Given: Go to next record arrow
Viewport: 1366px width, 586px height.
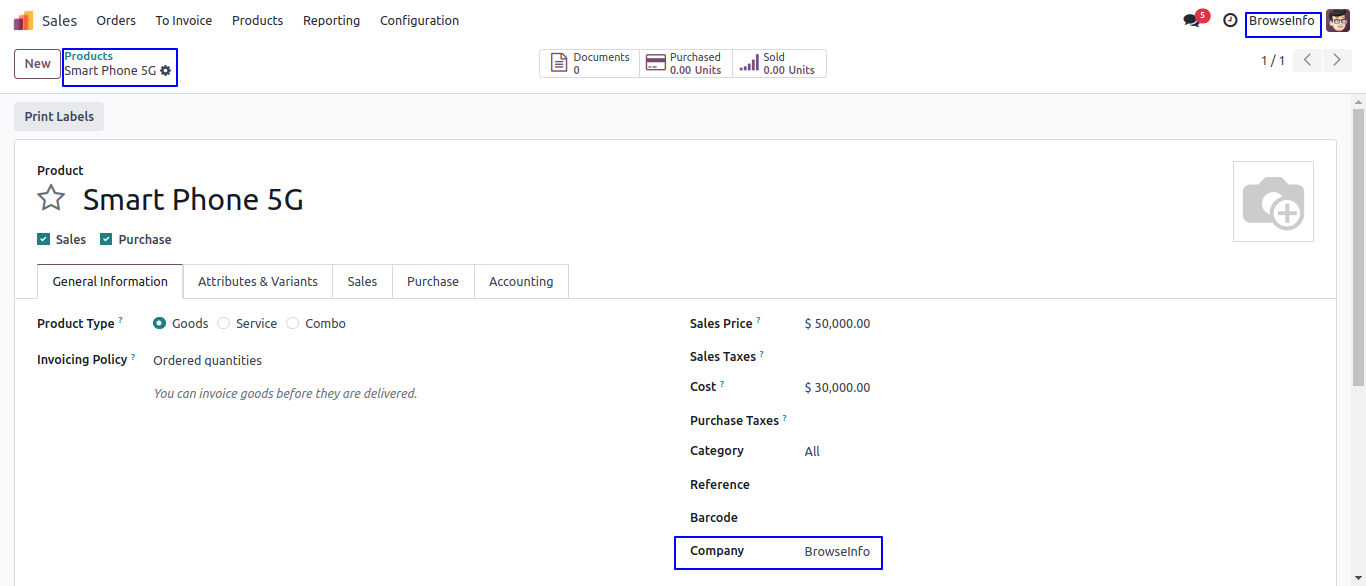Looking at the screenshot, I should pos(1337,61).
